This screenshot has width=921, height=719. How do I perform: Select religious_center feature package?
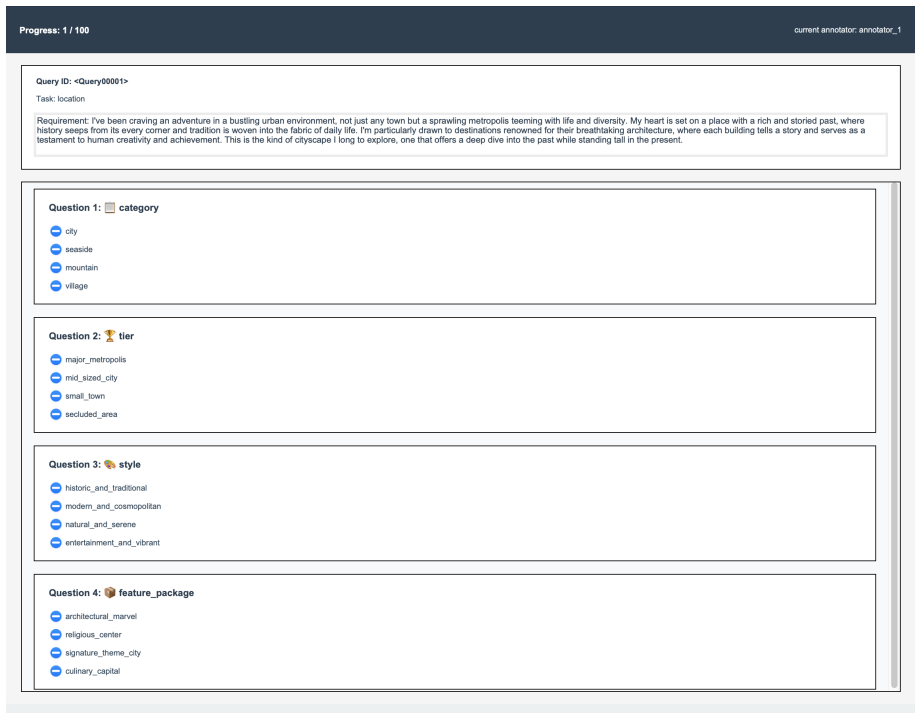56,634
